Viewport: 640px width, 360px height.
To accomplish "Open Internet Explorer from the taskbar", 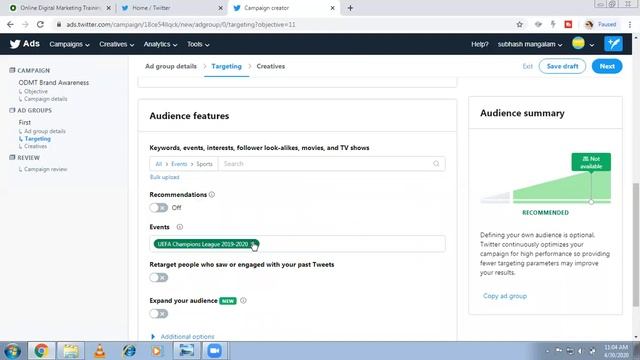I will coord(129,351).
